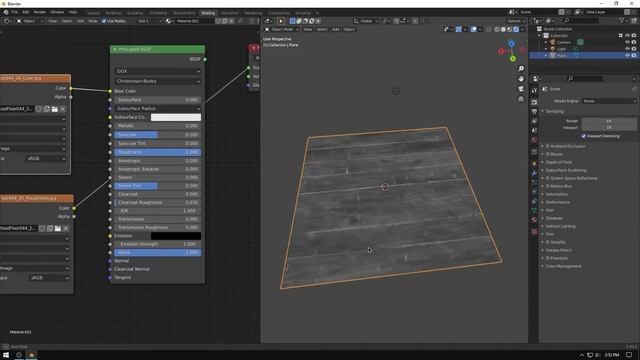Select material preview viewport shading mode
The height and width of the screenshot is (360, 640).
point(509,29)
